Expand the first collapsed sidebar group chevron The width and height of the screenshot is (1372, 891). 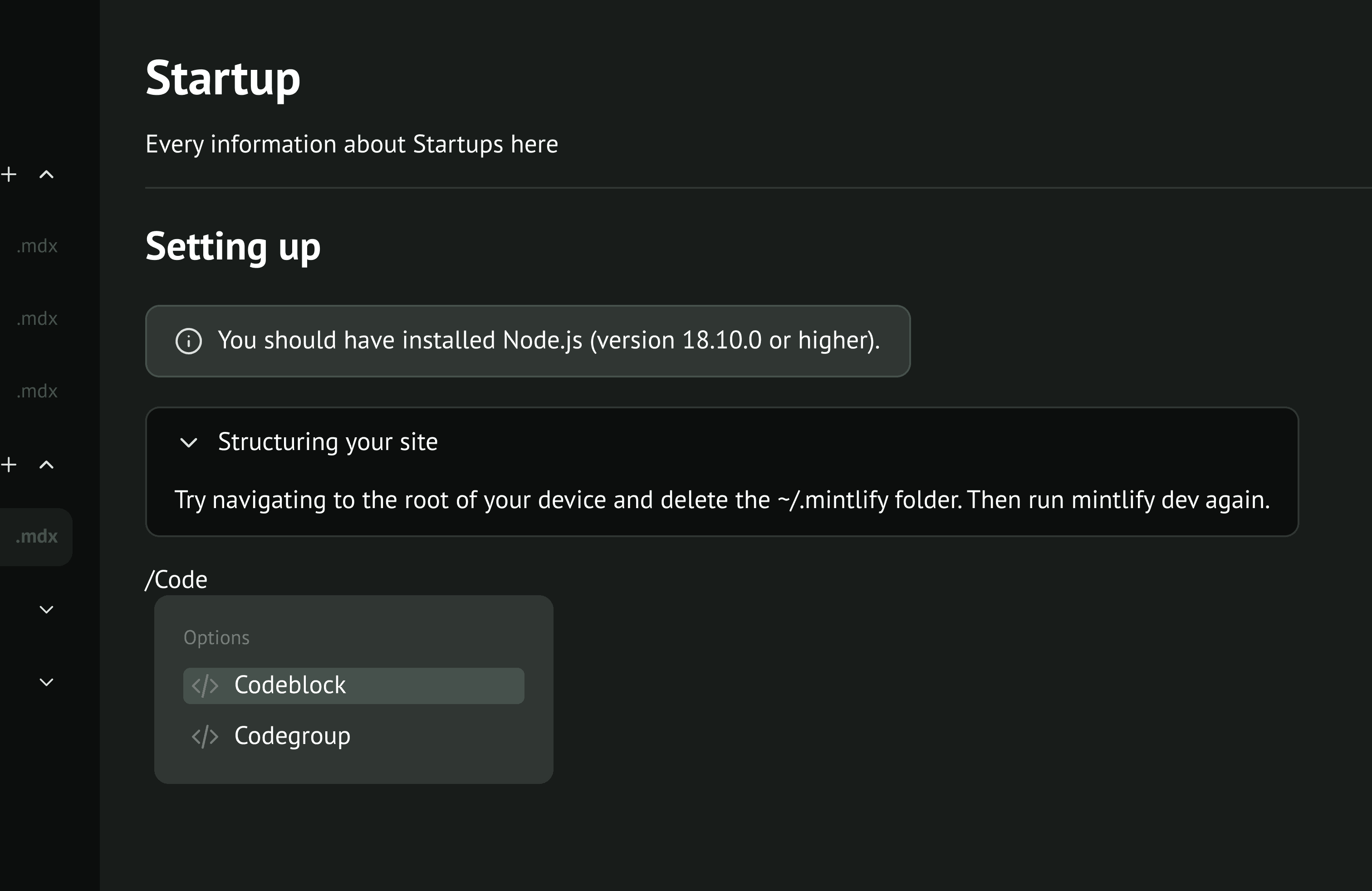46,609
